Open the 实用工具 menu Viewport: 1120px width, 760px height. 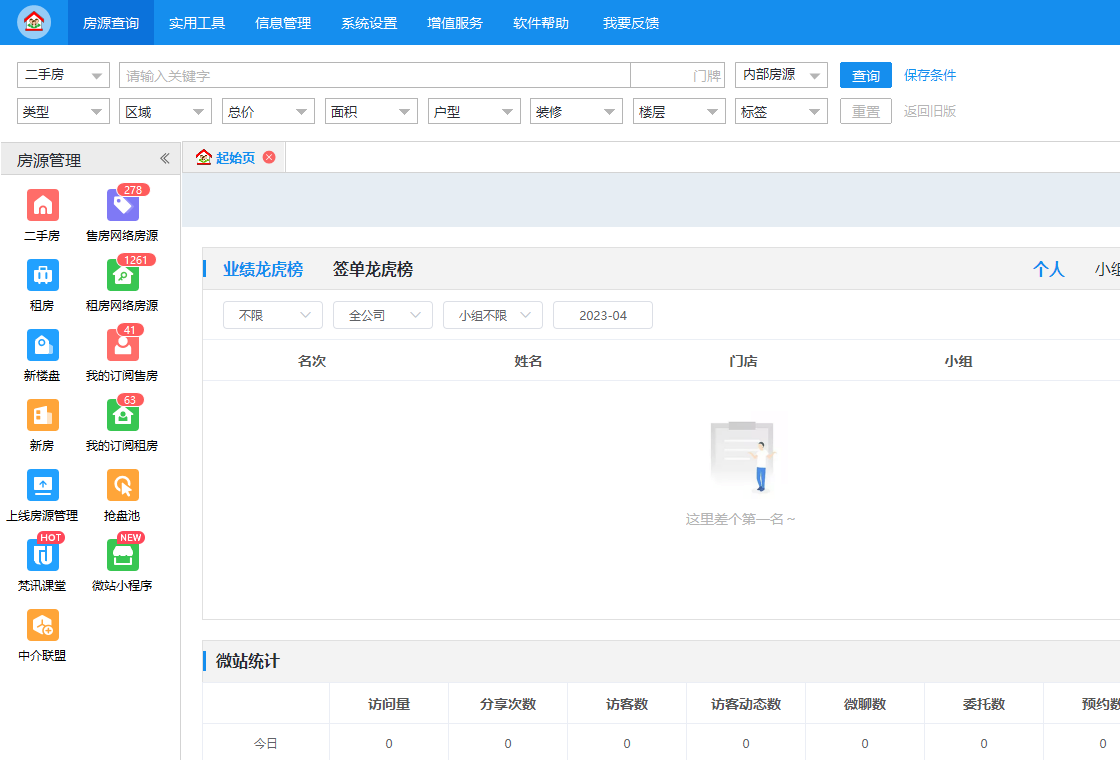(x=197, y=23)
